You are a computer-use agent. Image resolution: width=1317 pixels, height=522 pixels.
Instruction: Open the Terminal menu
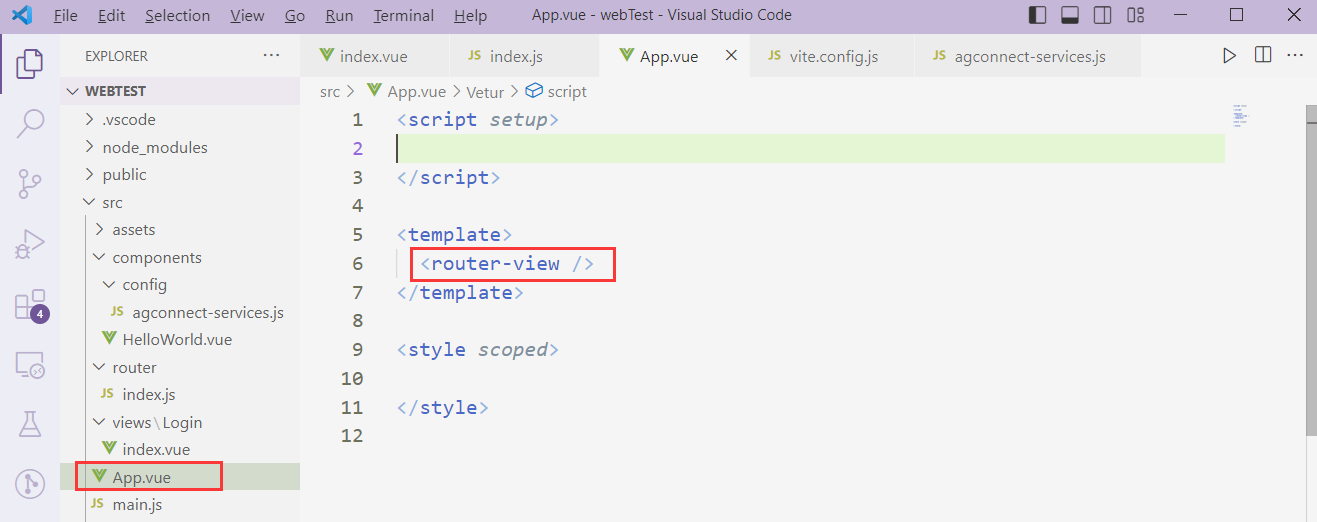click(x=403, y=15)
